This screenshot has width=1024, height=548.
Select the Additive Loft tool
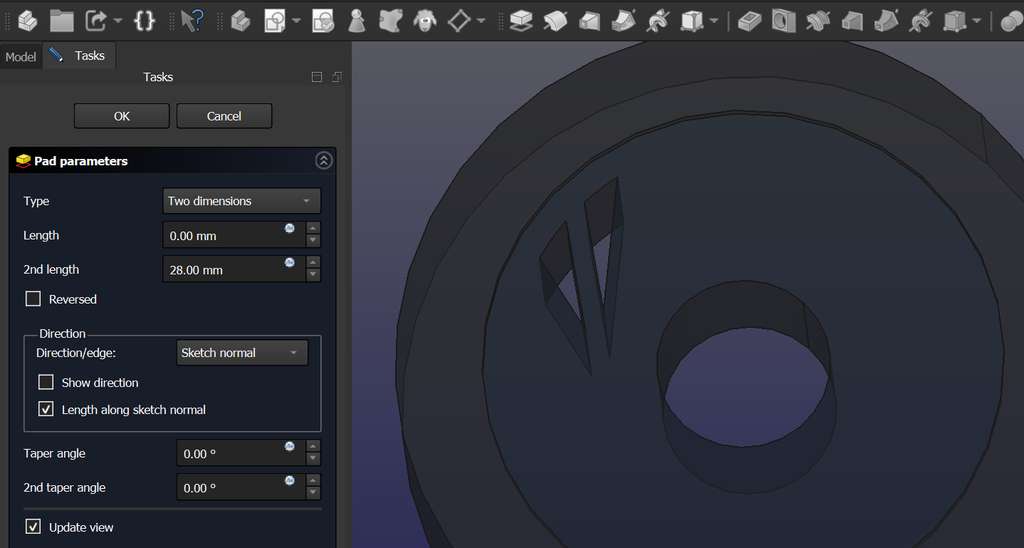pos(589,21)
